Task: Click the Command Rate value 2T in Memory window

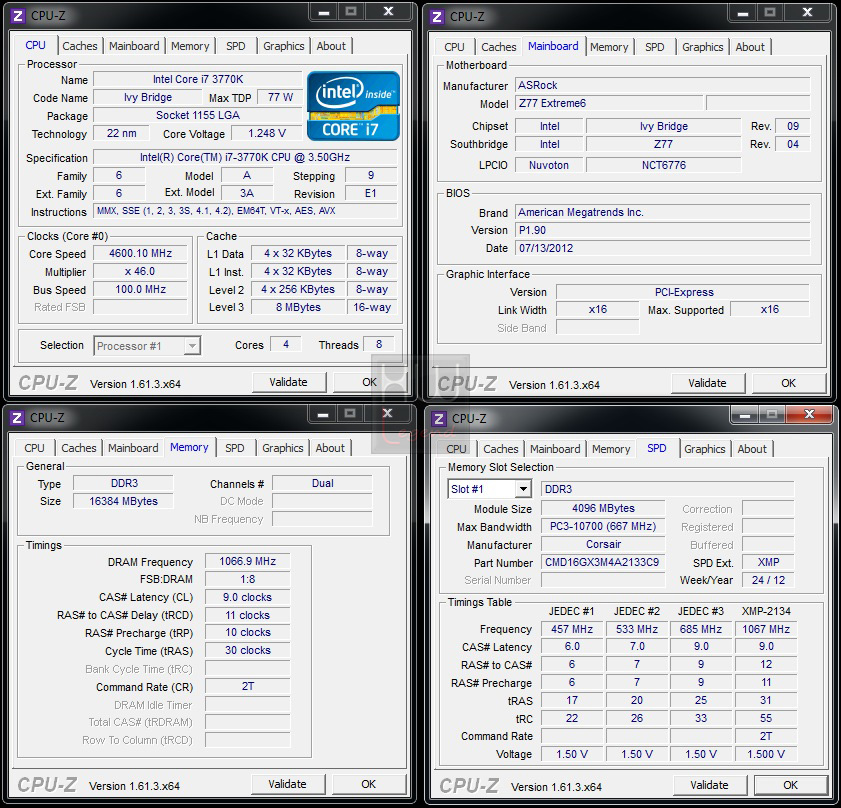Action: [x=248, y=687]
